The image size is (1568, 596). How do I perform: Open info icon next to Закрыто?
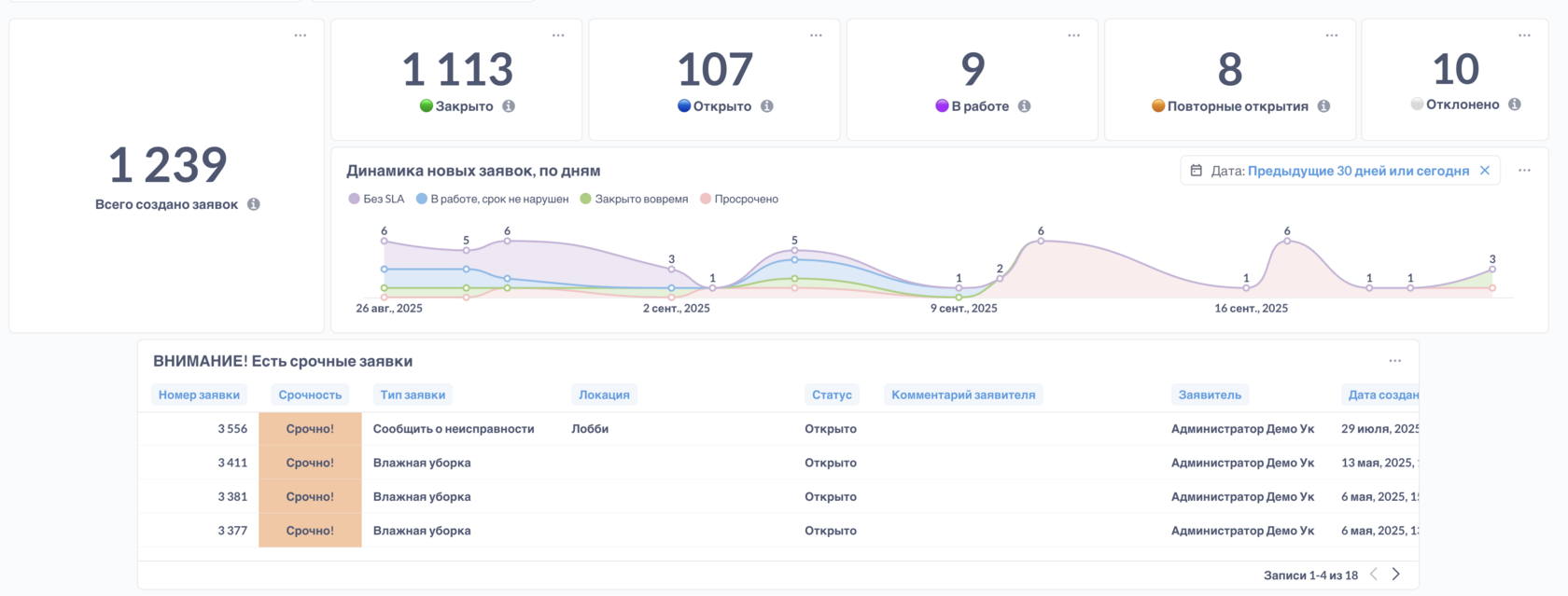click(x=509, y=106)
